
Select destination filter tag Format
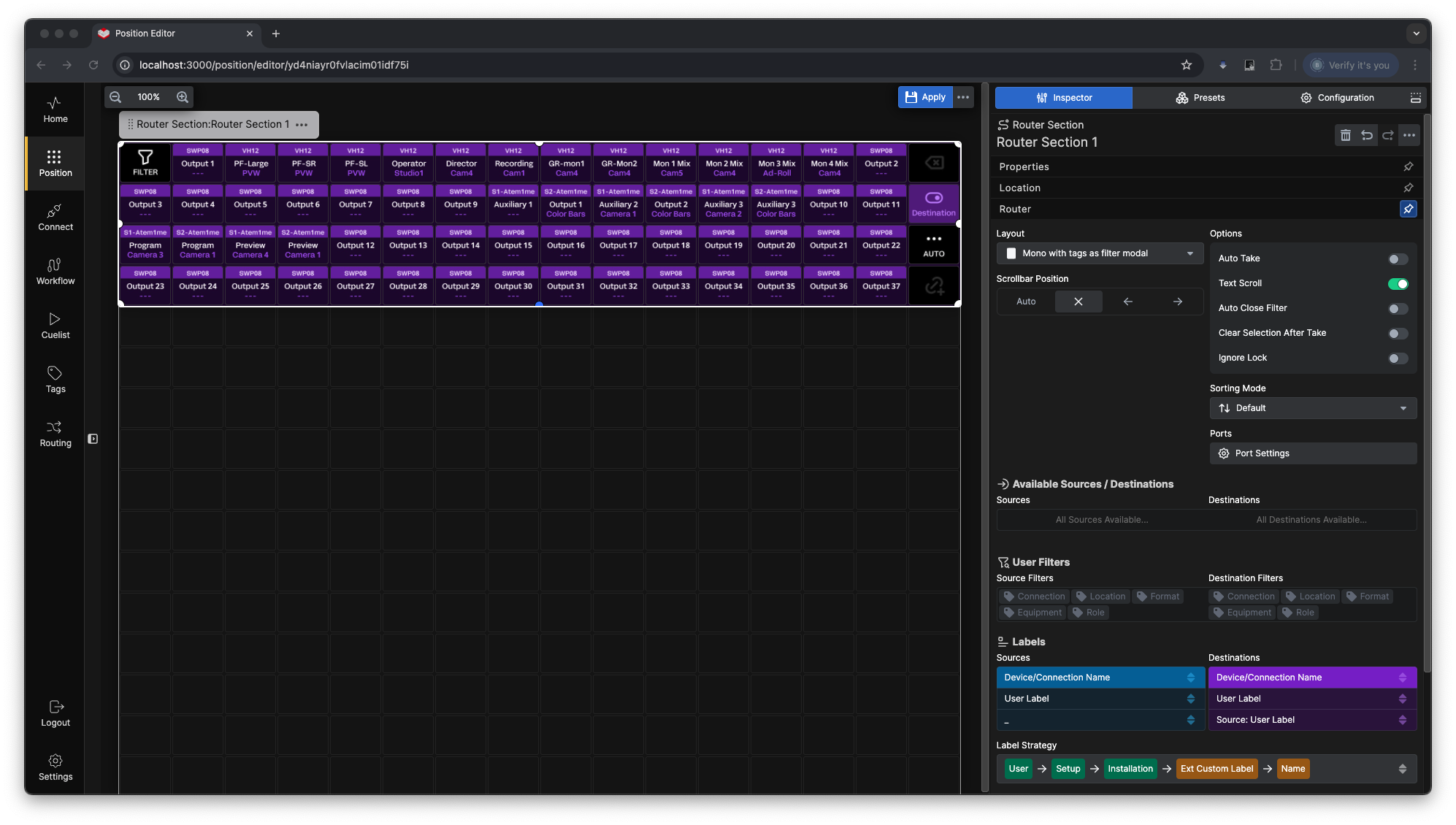click(1367, 596)
